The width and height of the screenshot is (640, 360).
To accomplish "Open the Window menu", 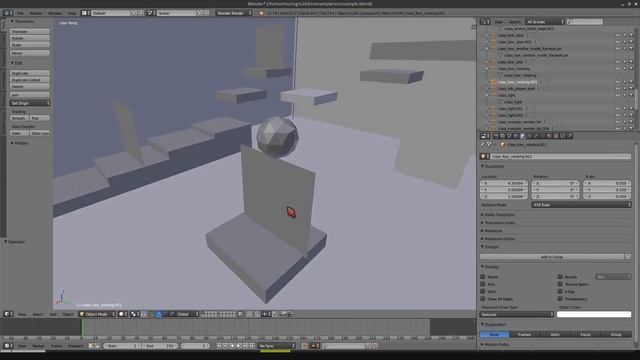I will point(55,13).
